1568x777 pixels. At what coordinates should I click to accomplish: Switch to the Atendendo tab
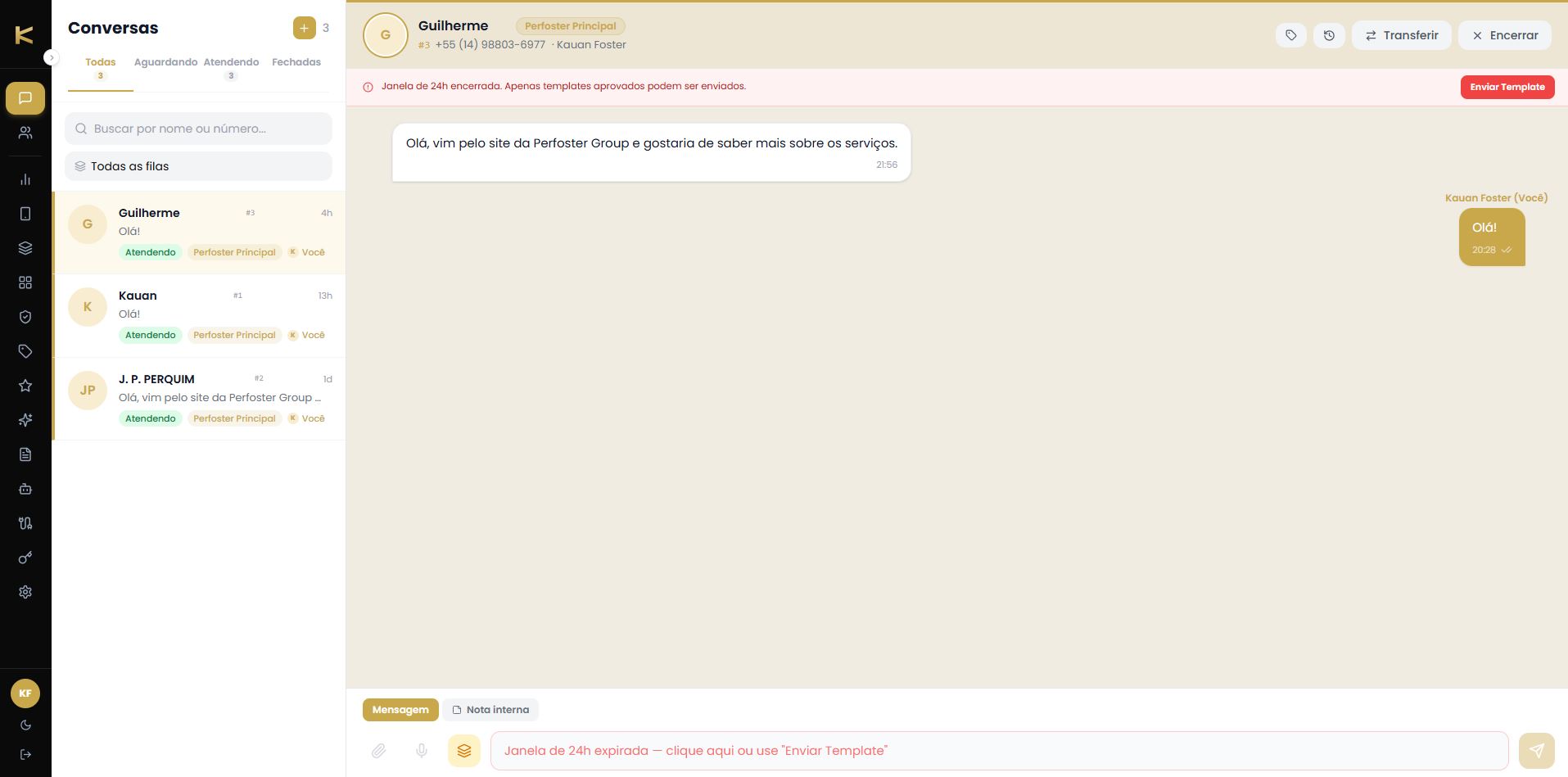pos(231,68)
